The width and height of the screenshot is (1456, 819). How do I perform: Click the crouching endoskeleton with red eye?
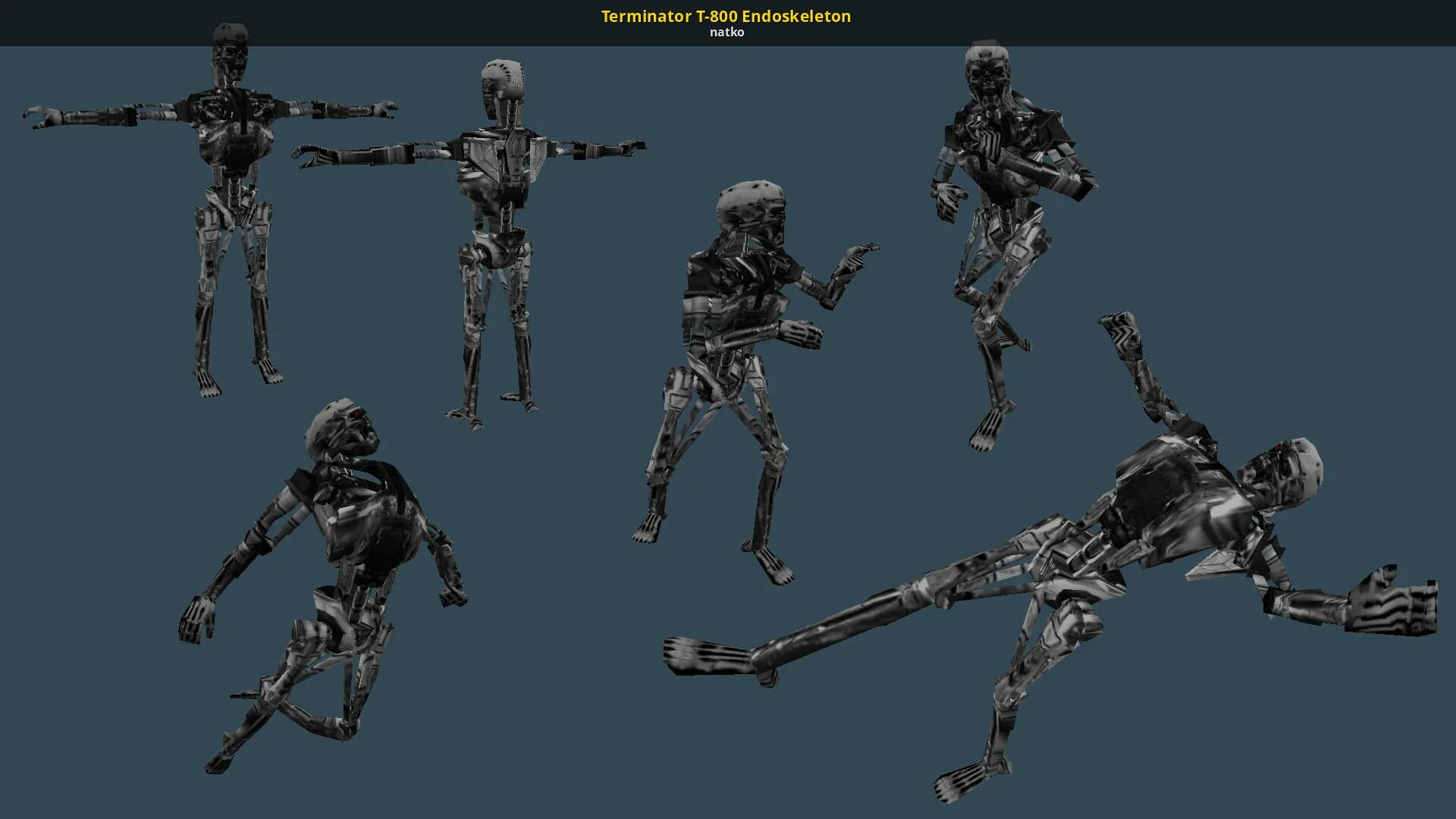click(x=323, y=585)
